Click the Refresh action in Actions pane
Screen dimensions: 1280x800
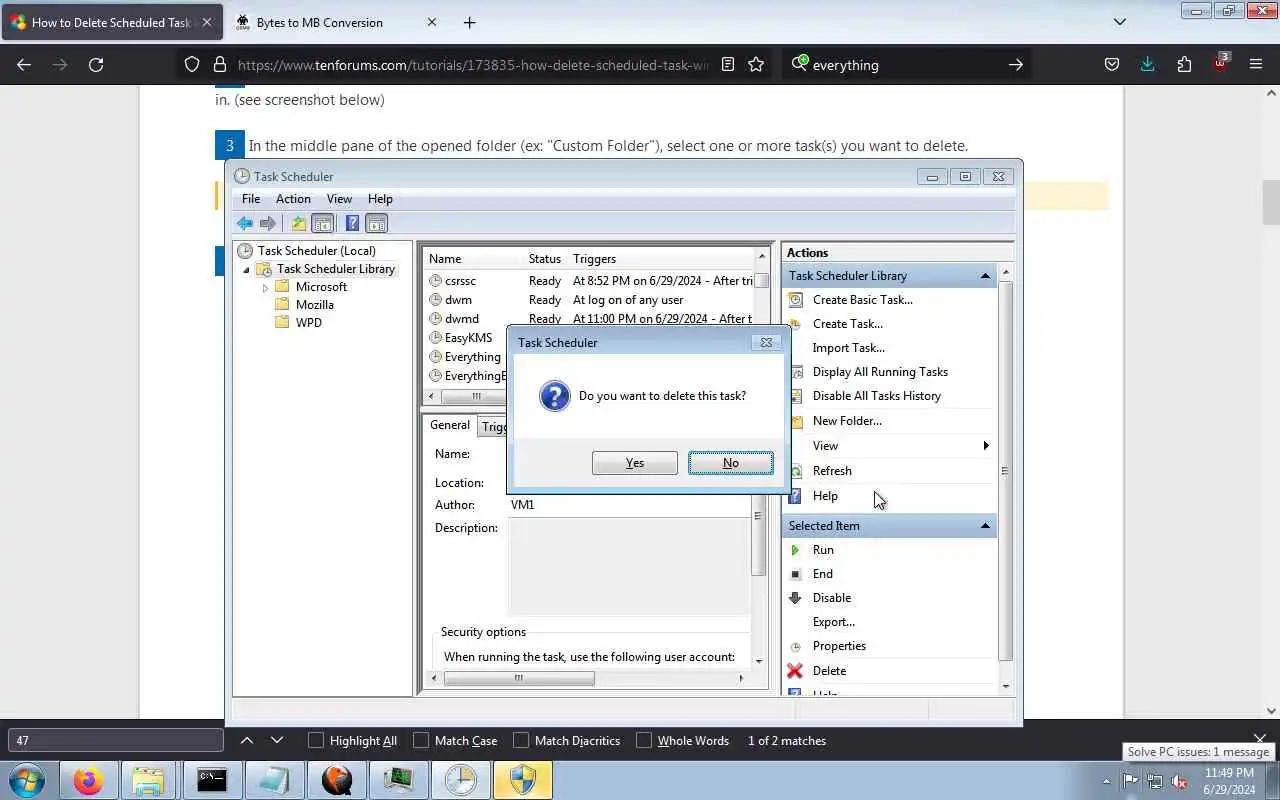832,470
